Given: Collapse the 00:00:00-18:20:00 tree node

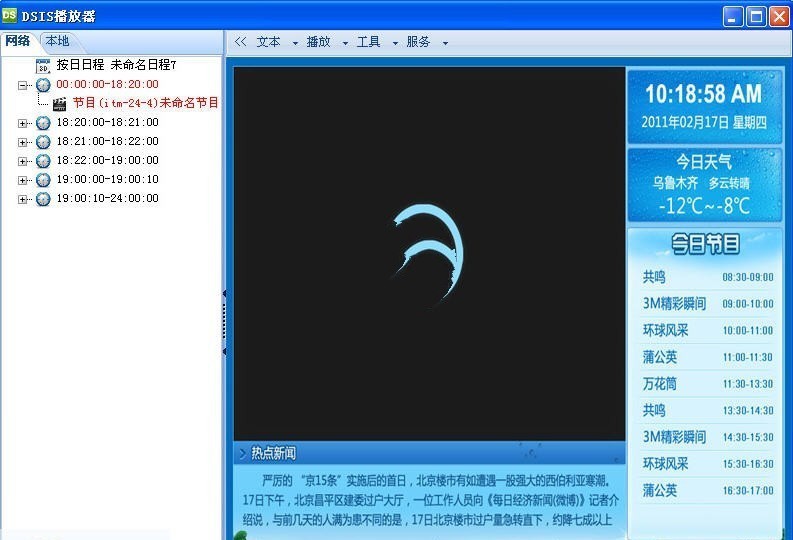Looking at the screenshot, I should click(x=23, y=85).
